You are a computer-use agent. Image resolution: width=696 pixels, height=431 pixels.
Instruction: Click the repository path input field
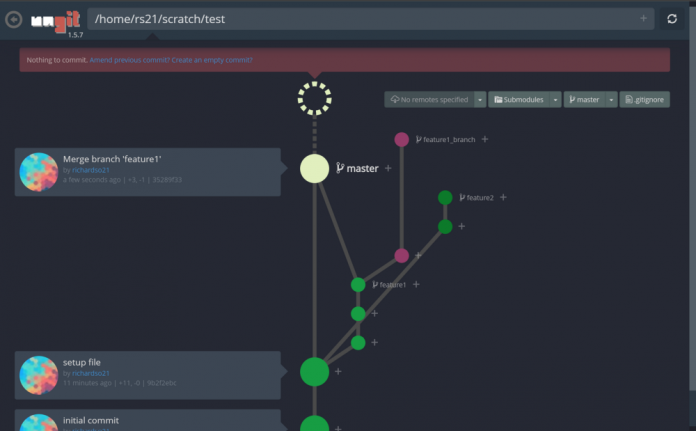(x=360, y=18)
